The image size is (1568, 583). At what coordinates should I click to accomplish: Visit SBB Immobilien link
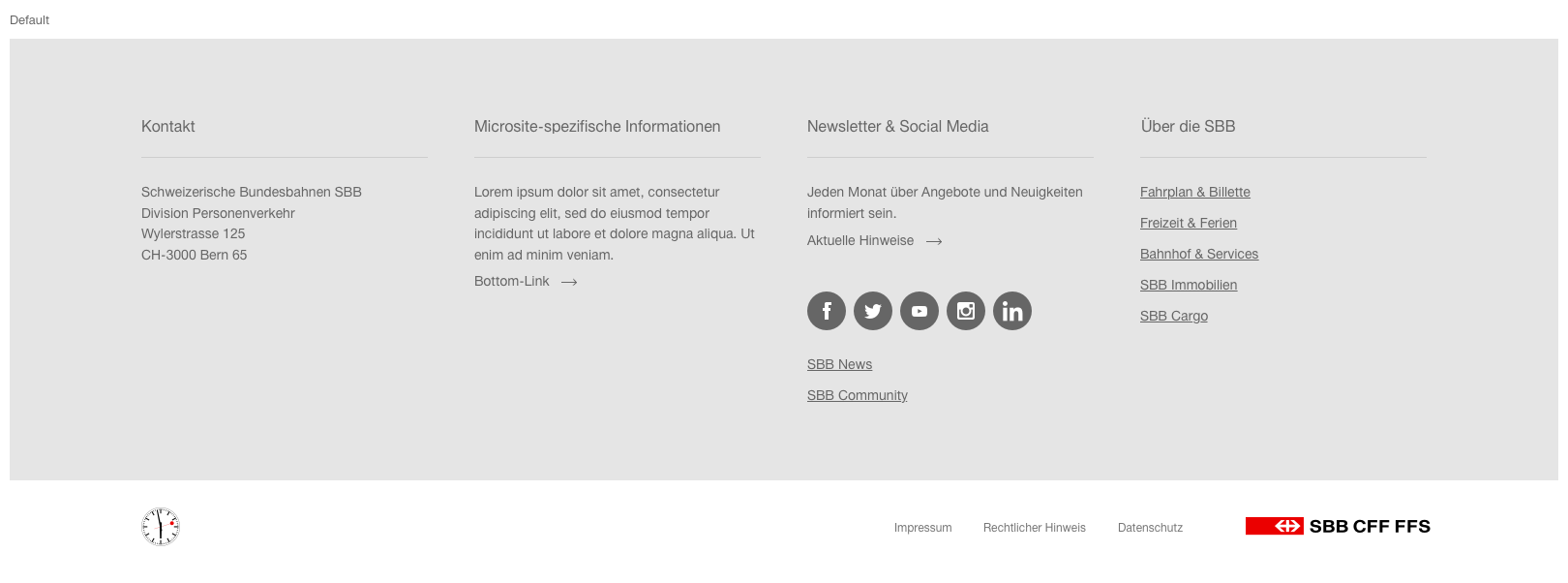pos(1189,285)
